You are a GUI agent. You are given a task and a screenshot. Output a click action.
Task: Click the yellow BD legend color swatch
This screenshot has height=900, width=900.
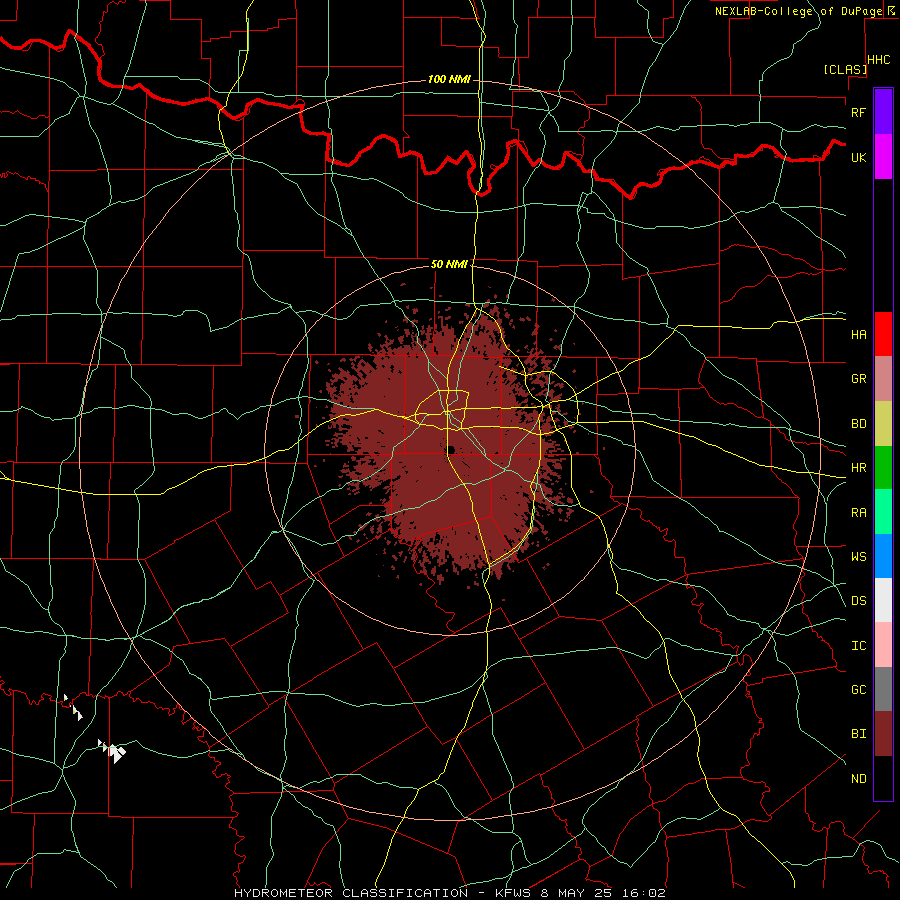pos(883,424)
